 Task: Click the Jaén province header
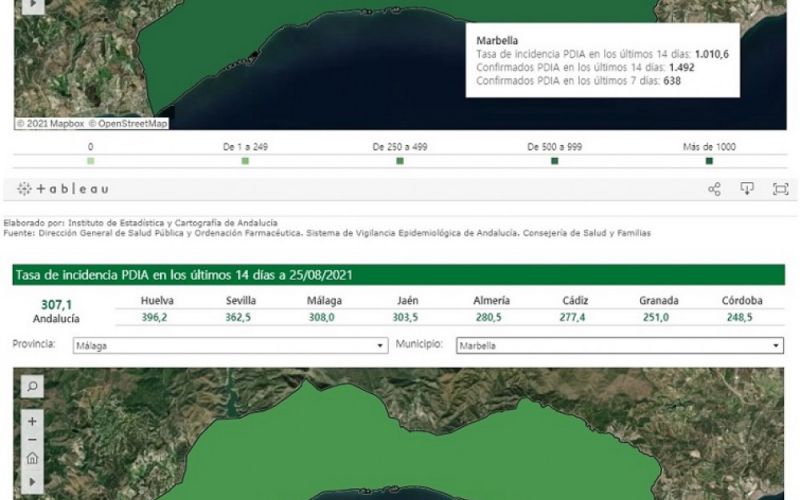[408, 301]
